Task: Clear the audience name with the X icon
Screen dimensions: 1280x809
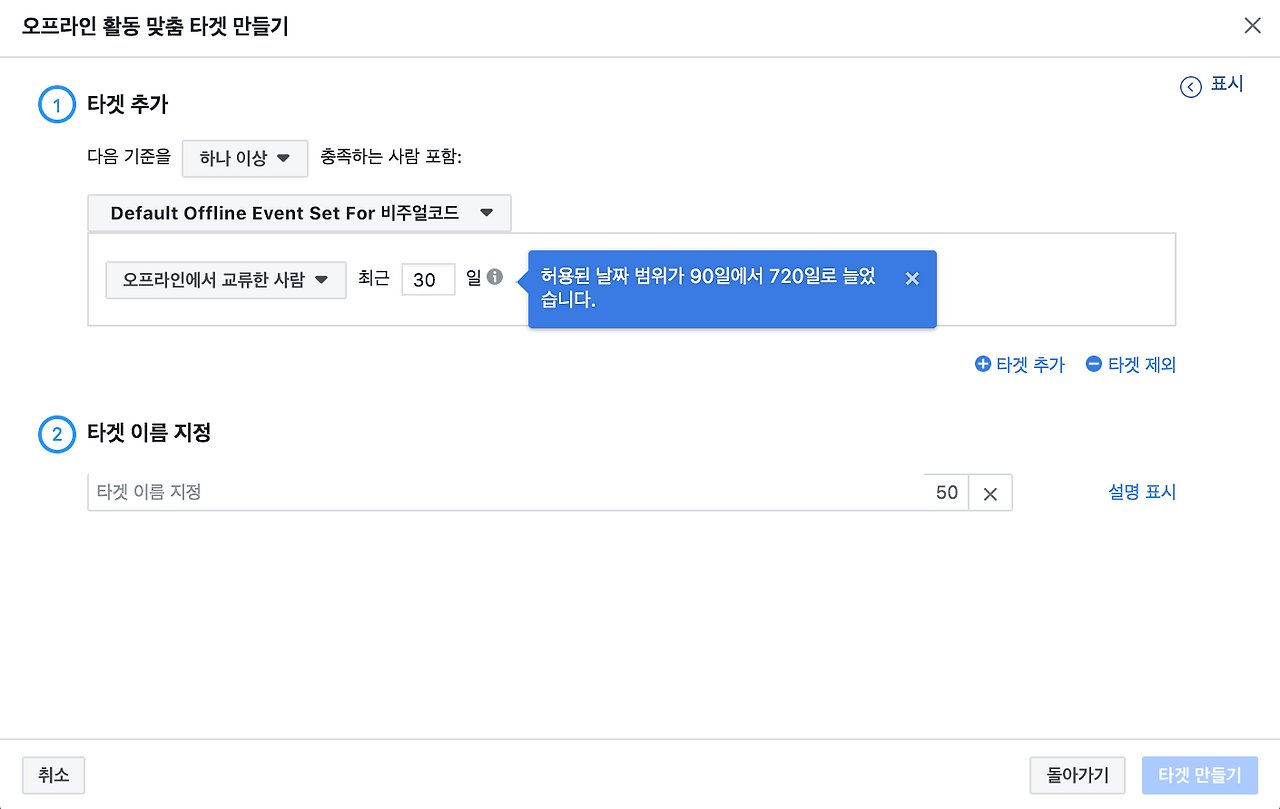Action: pyautogui.click(x=989, y=492)
